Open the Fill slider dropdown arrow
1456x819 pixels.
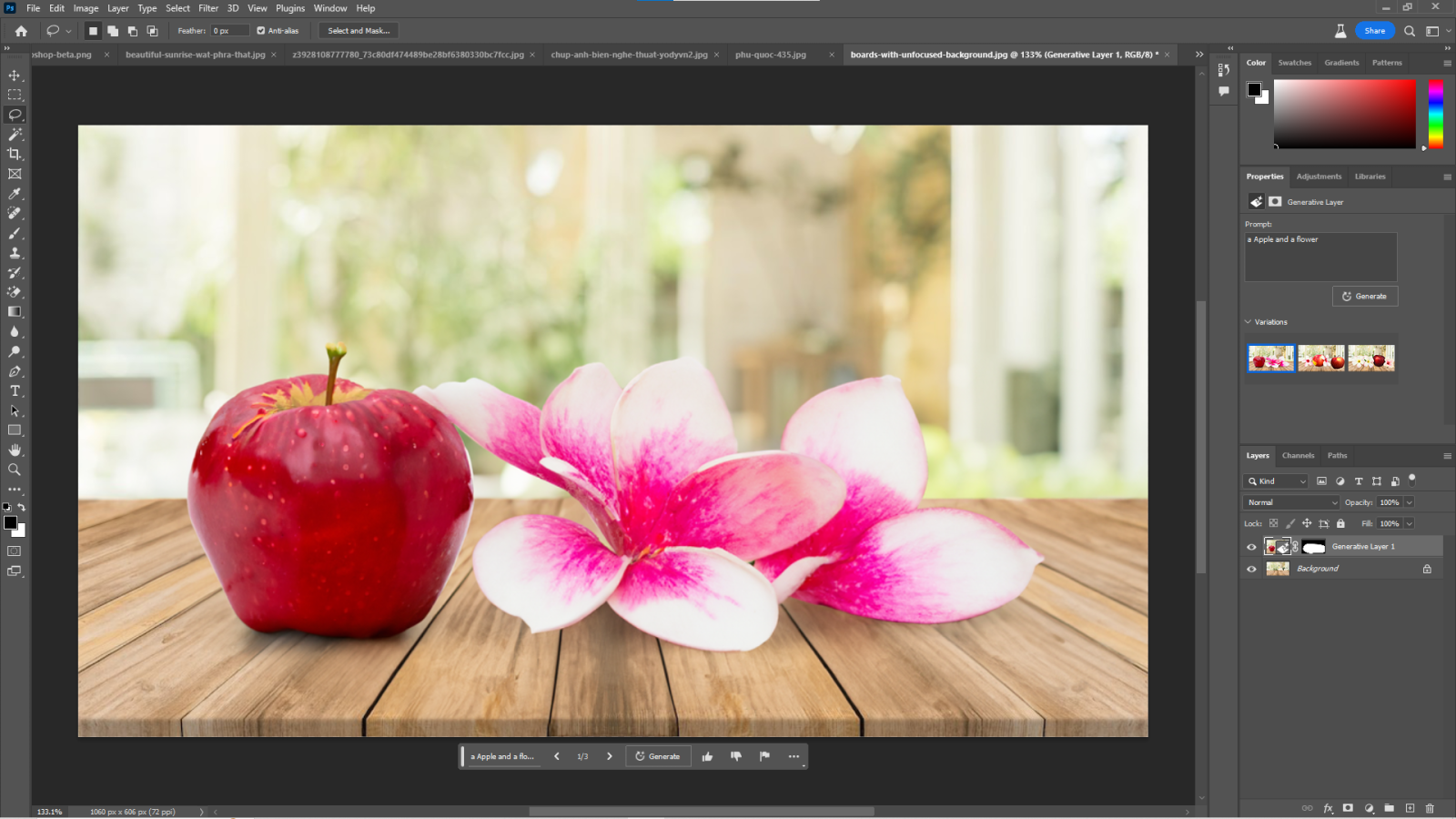click(1410, 523)
